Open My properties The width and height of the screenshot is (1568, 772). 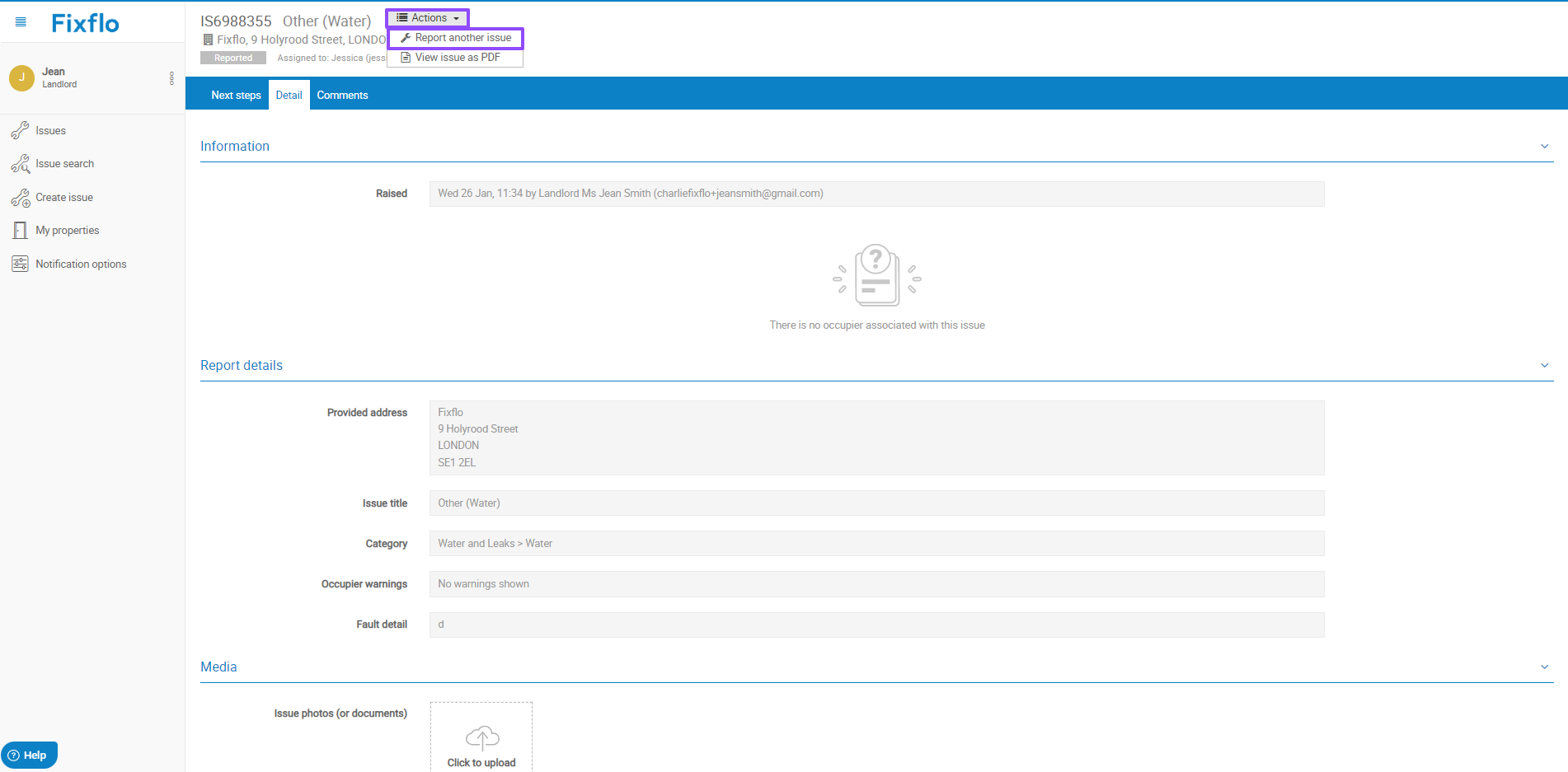coord(68,231)
